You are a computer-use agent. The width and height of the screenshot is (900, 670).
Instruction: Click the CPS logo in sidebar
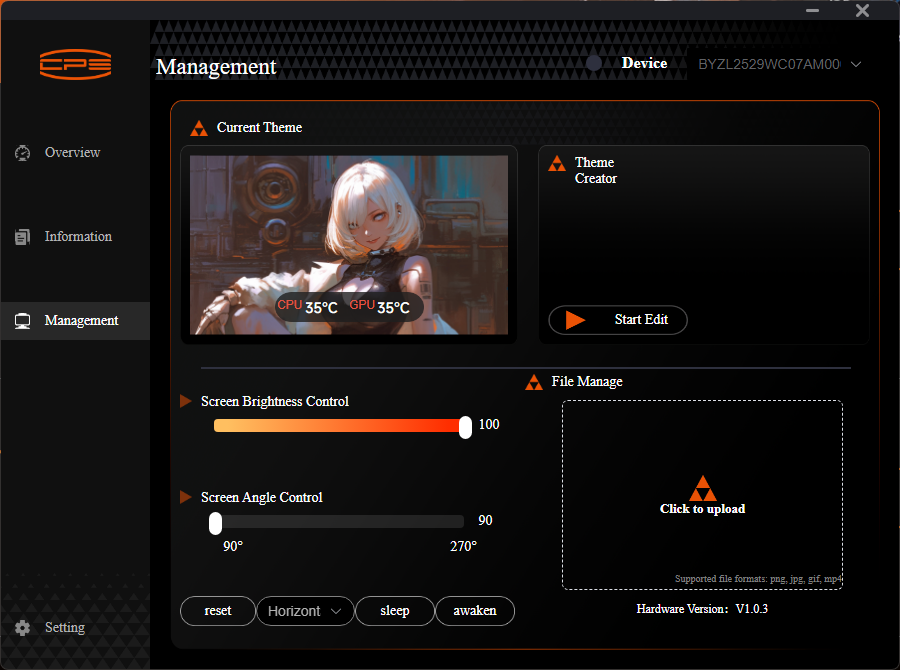pyautogui.click(x=75, y=64)
